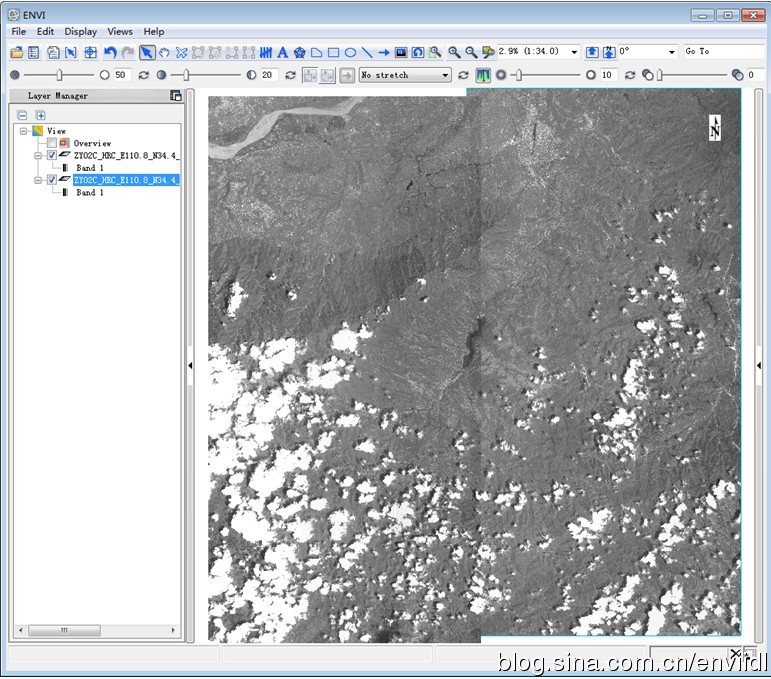The image size is (771, 679).
Task: Click the Open file folder icon
Action: pos(17,52)
